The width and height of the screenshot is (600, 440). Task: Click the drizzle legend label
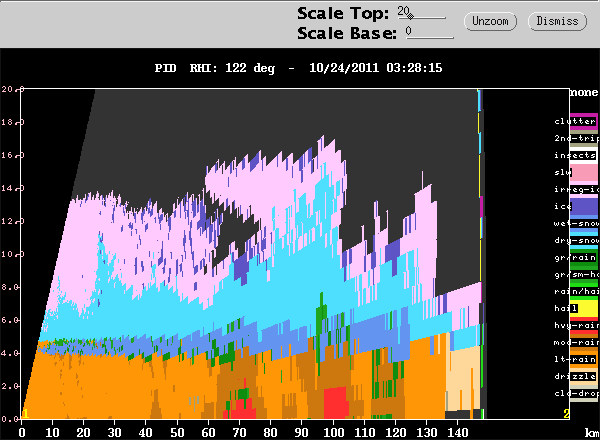click(x=575, y=376)
